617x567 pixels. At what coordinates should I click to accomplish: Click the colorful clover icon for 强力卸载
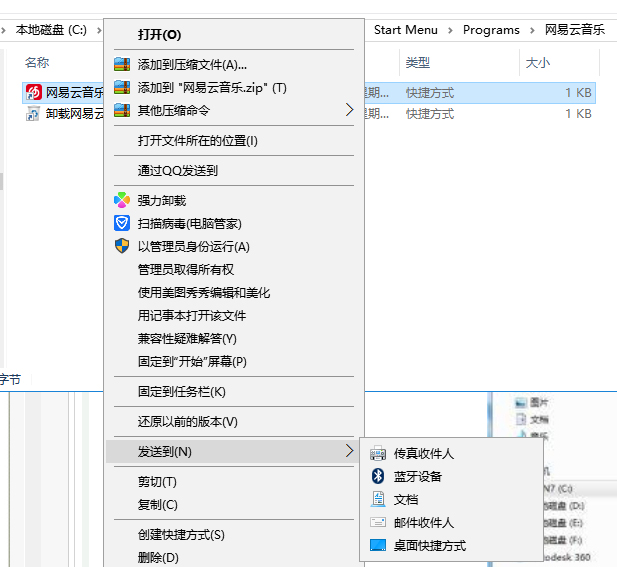coord(122,200)
